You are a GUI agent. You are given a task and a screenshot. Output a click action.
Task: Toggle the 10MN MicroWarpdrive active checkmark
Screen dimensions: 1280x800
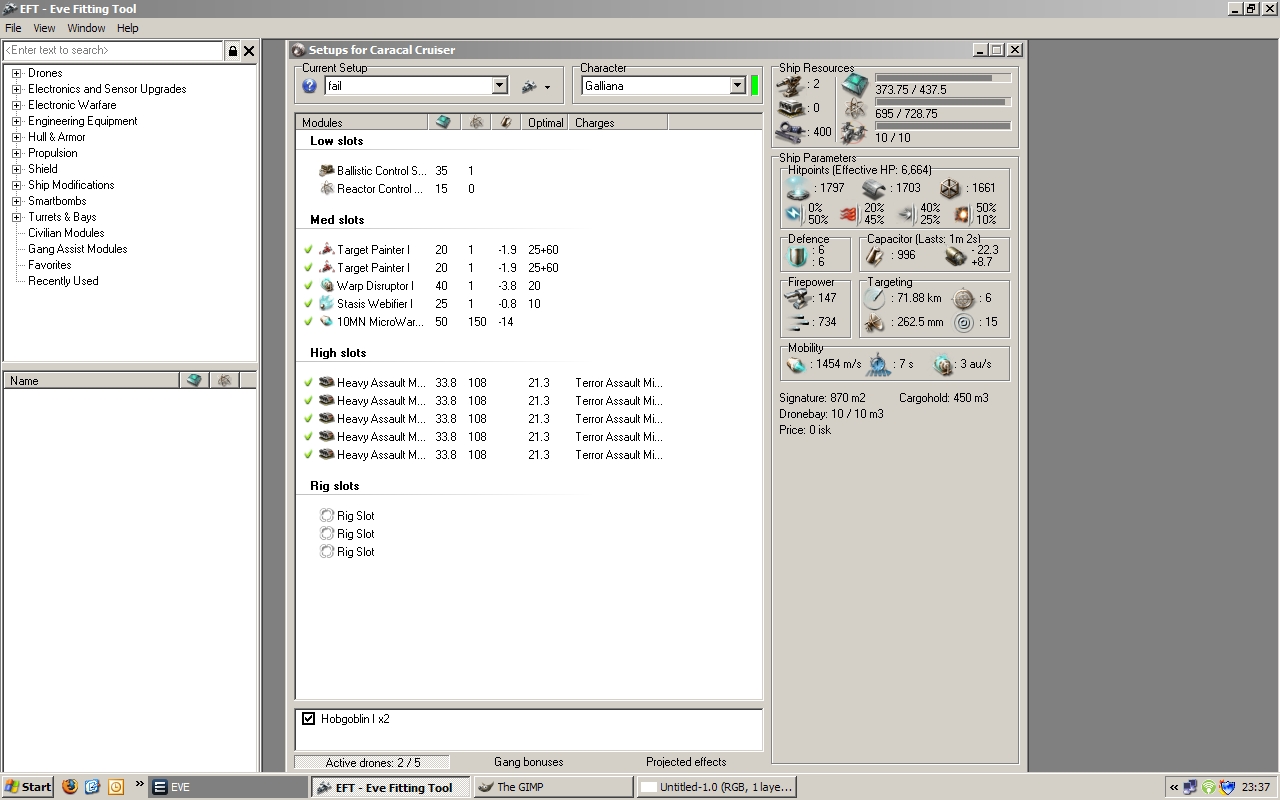[x=308, y=322]
